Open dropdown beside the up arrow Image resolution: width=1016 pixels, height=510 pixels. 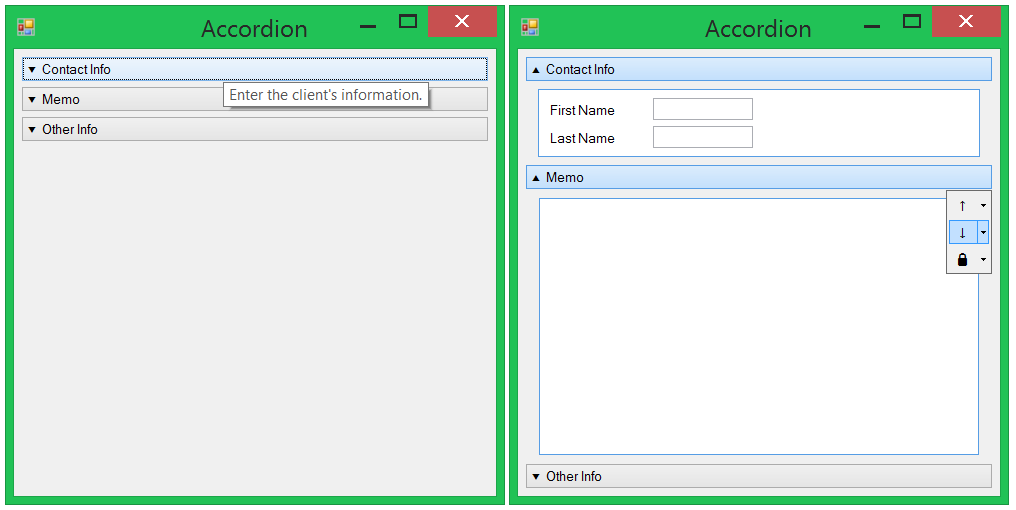[x=983, y=205]
